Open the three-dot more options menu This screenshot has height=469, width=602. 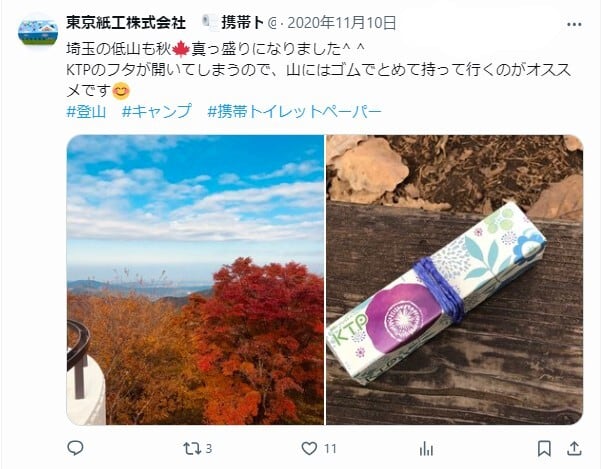click(574, 25)
